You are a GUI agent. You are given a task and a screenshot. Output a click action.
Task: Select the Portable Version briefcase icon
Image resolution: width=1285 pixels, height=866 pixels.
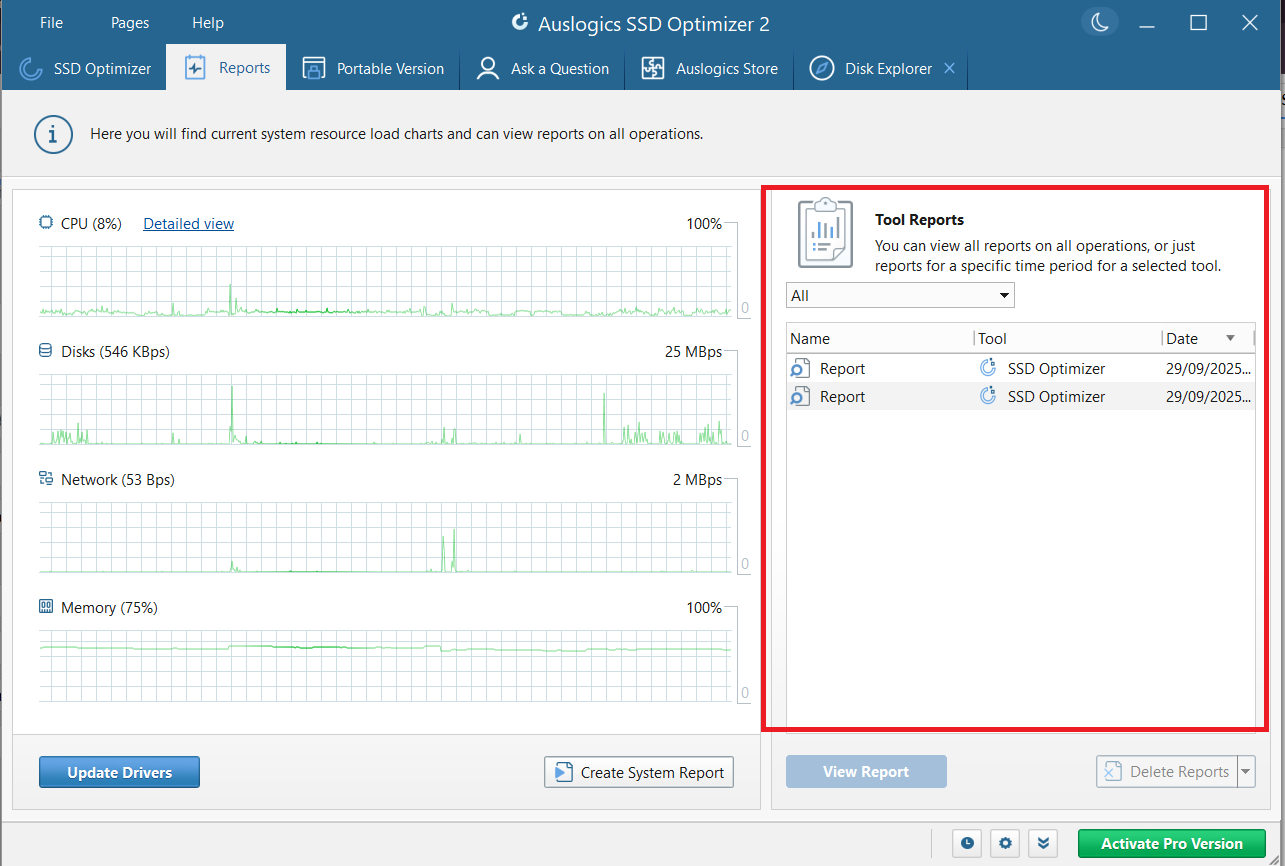point(315,68)
